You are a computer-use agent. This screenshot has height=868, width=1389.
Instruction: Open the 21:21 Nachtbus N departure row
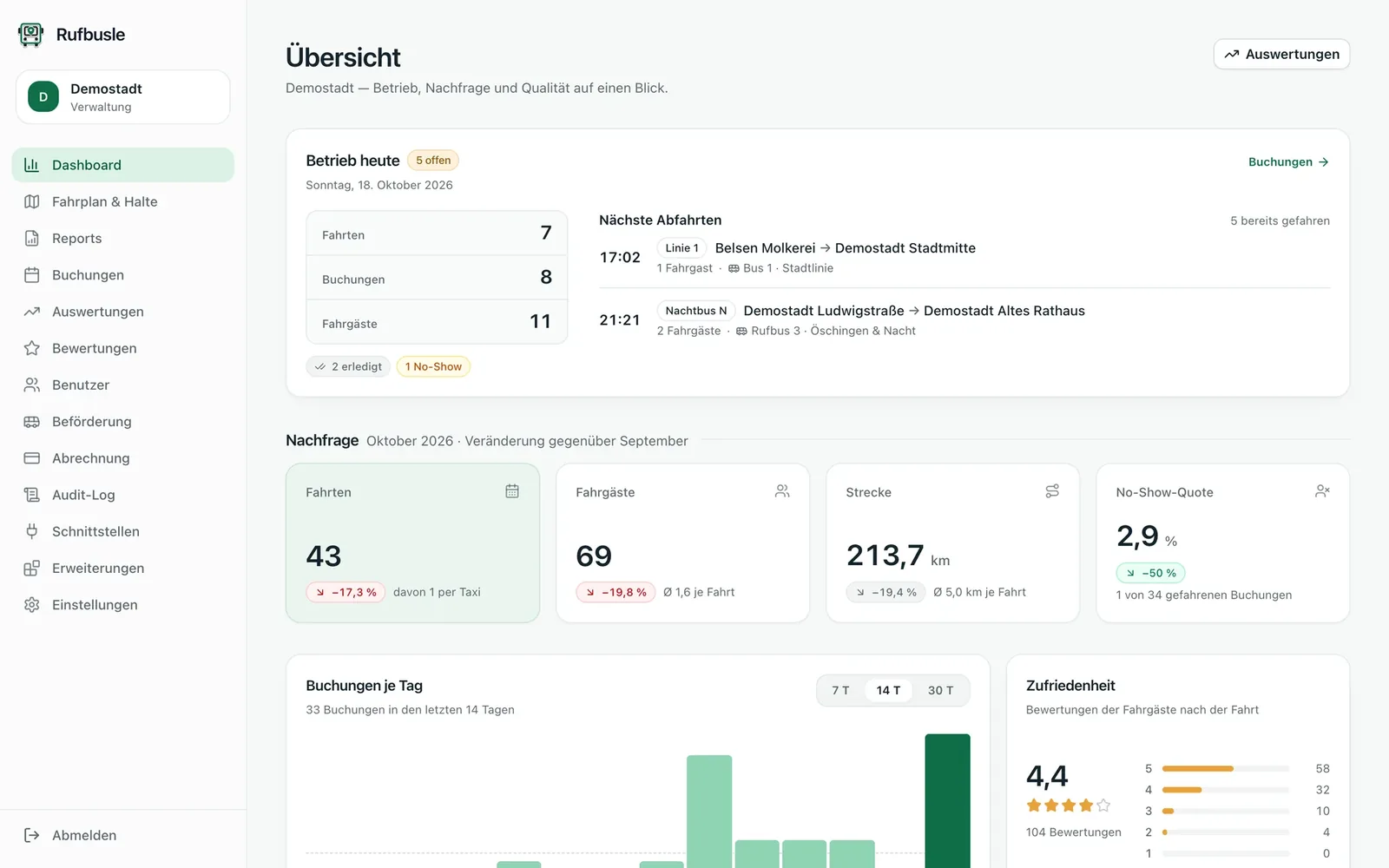(x=964, y=320)
